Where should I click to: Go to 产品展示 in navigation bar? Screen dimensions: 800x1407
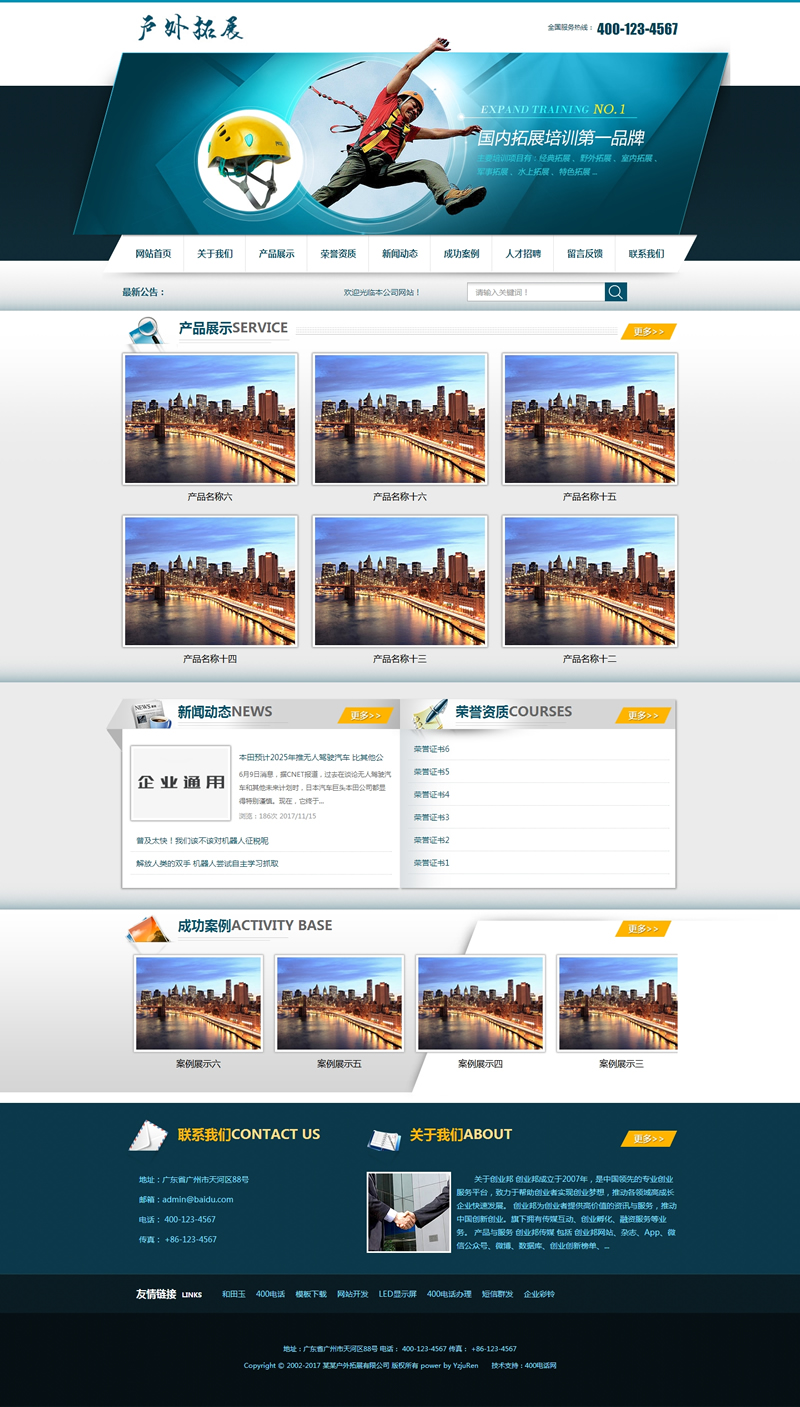pyautogui.click(x=276, y=254)
